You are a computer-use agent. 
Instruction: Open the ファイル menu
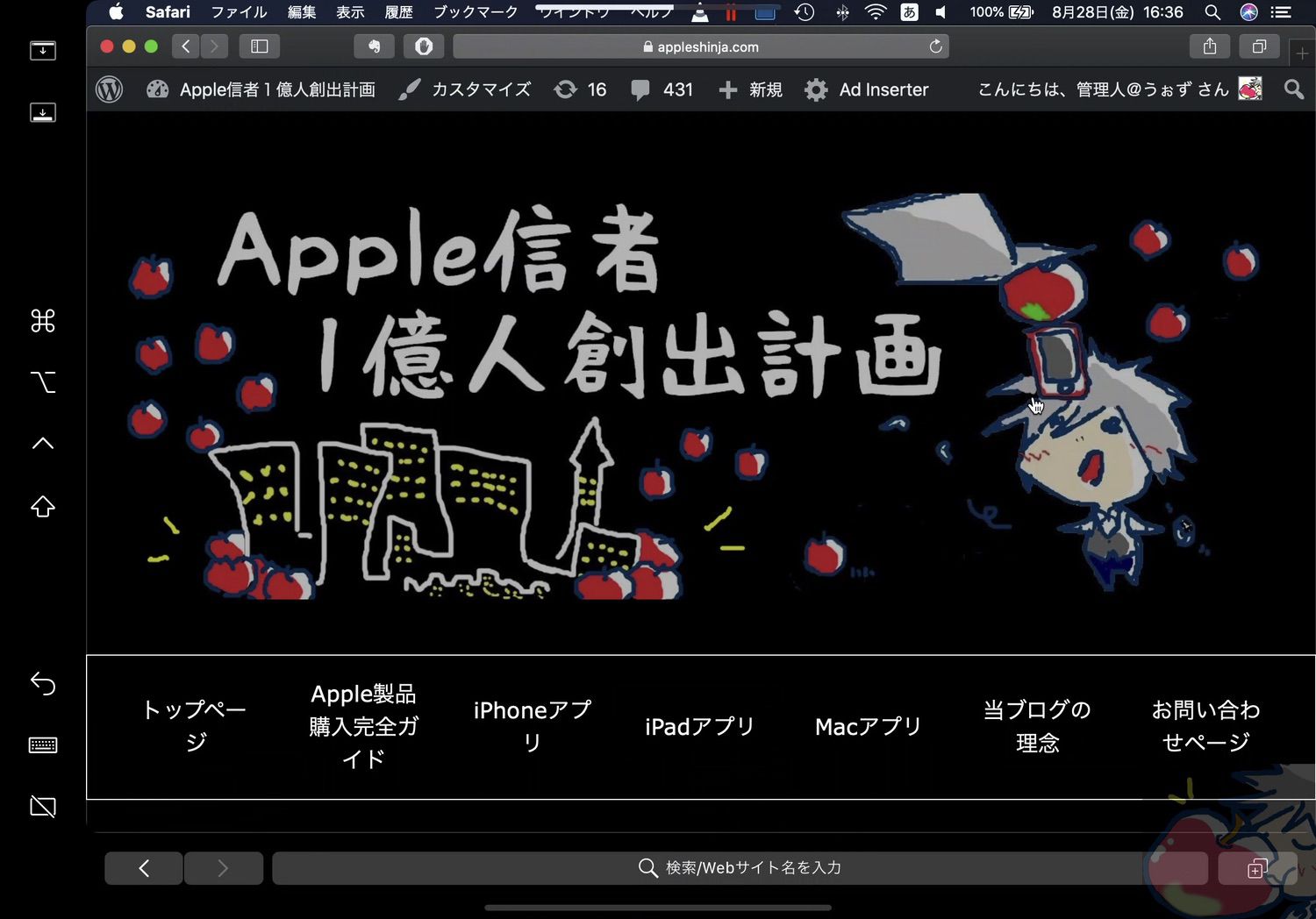coord(239,12)
